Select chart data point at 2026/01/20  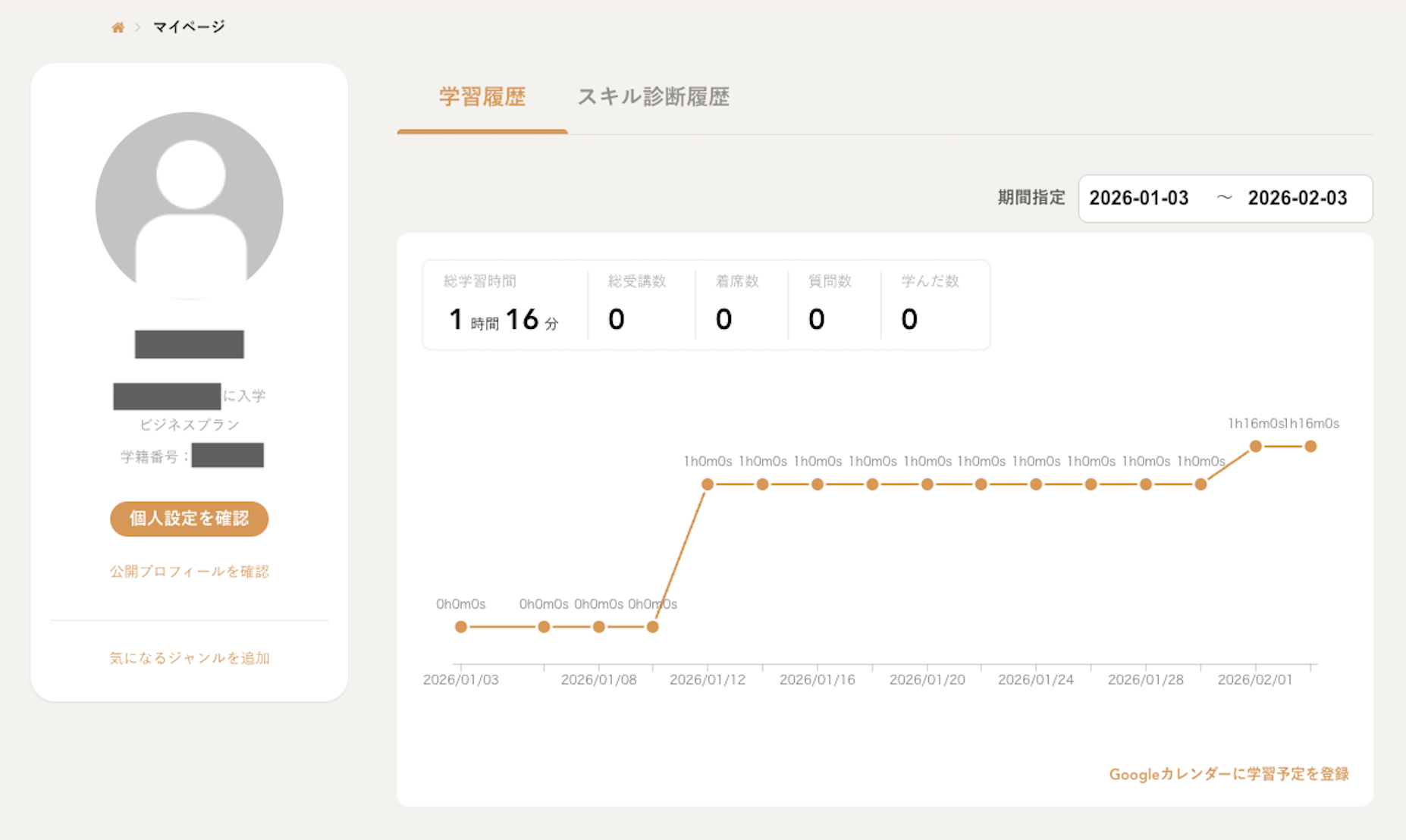click(x=927, y=484)
